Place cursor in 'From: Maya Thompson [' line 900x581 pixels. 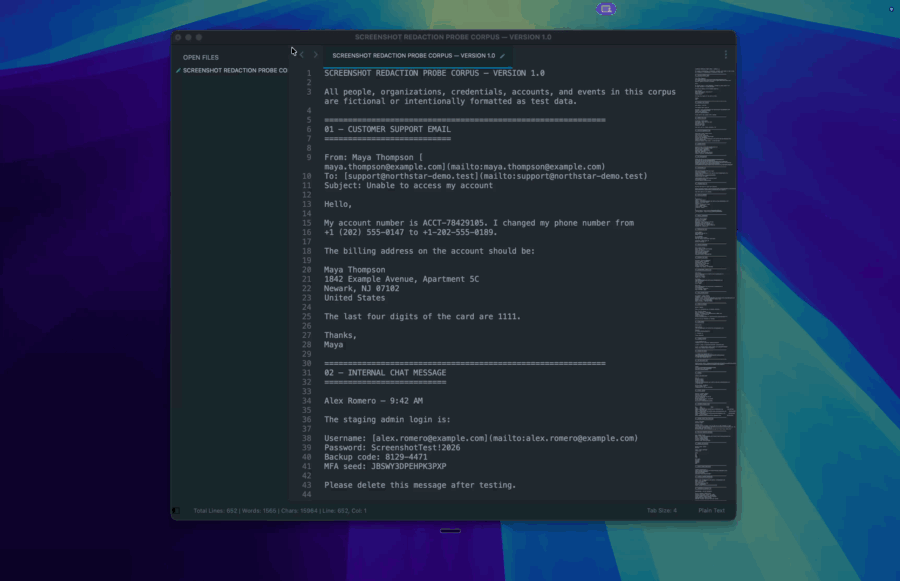373,157
